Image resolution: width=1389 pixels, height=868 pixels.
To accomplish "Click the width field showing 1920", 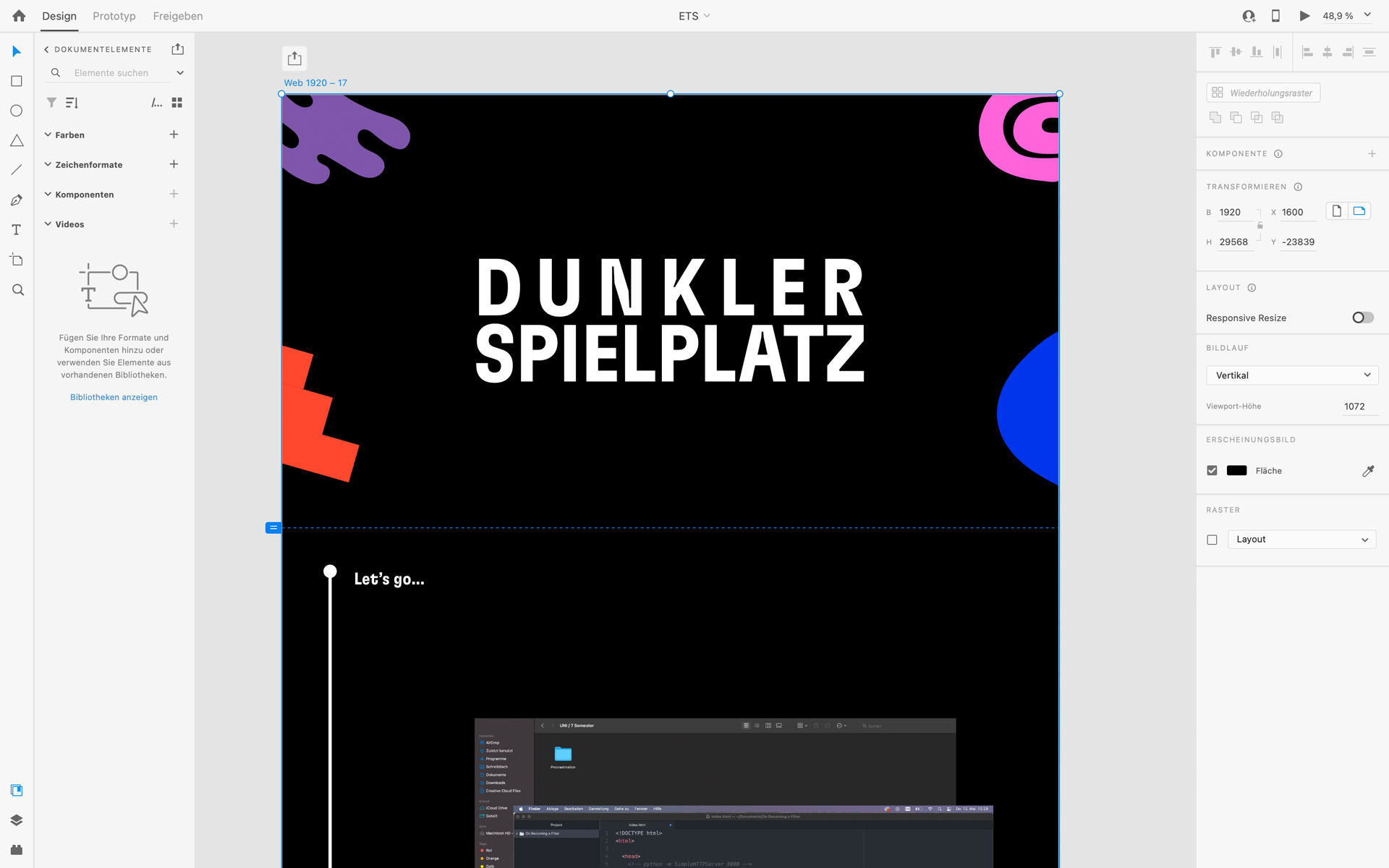I will coord(1236,212).
